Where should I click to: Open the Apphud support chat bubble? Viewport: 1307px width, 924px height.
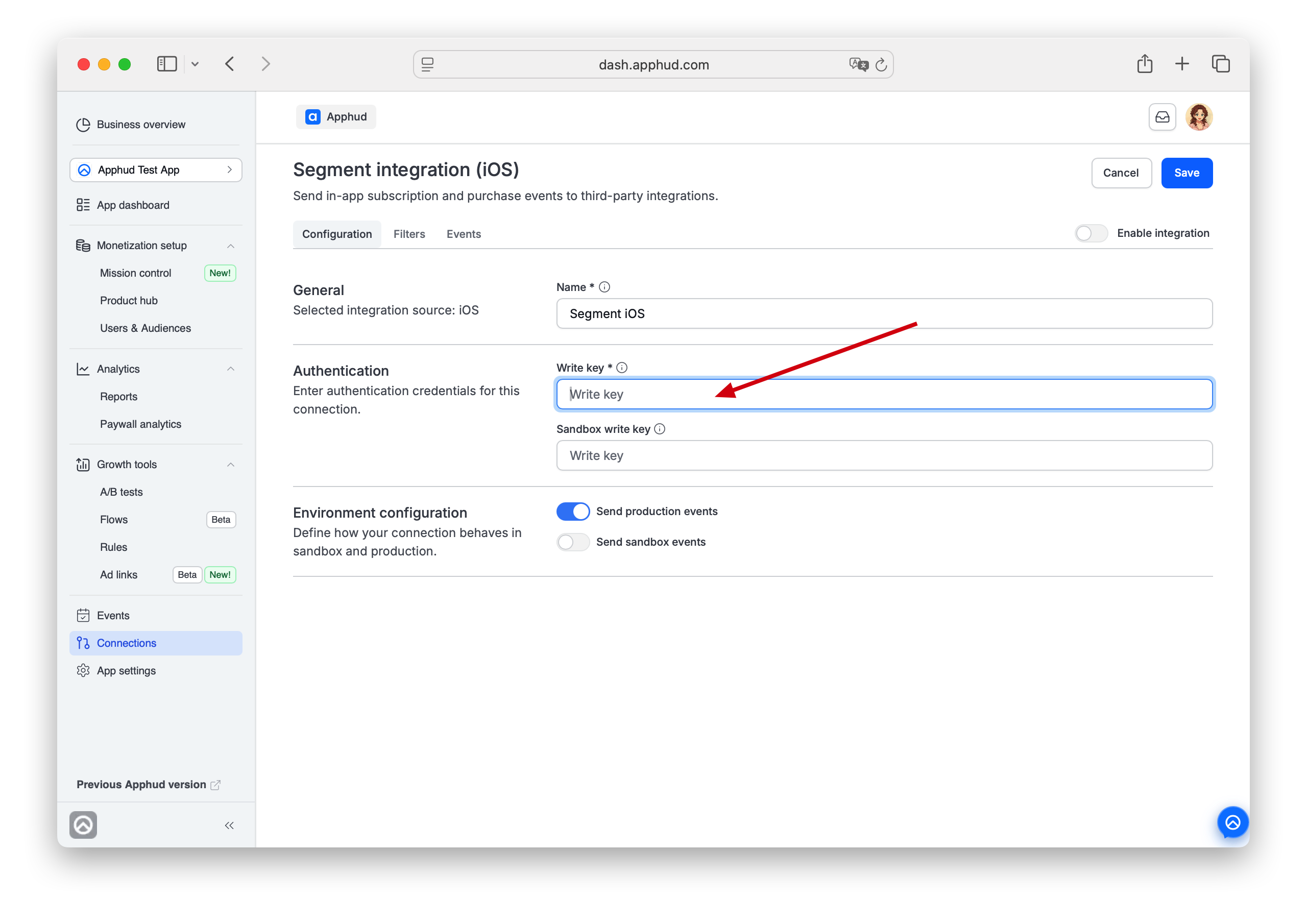1232,822
